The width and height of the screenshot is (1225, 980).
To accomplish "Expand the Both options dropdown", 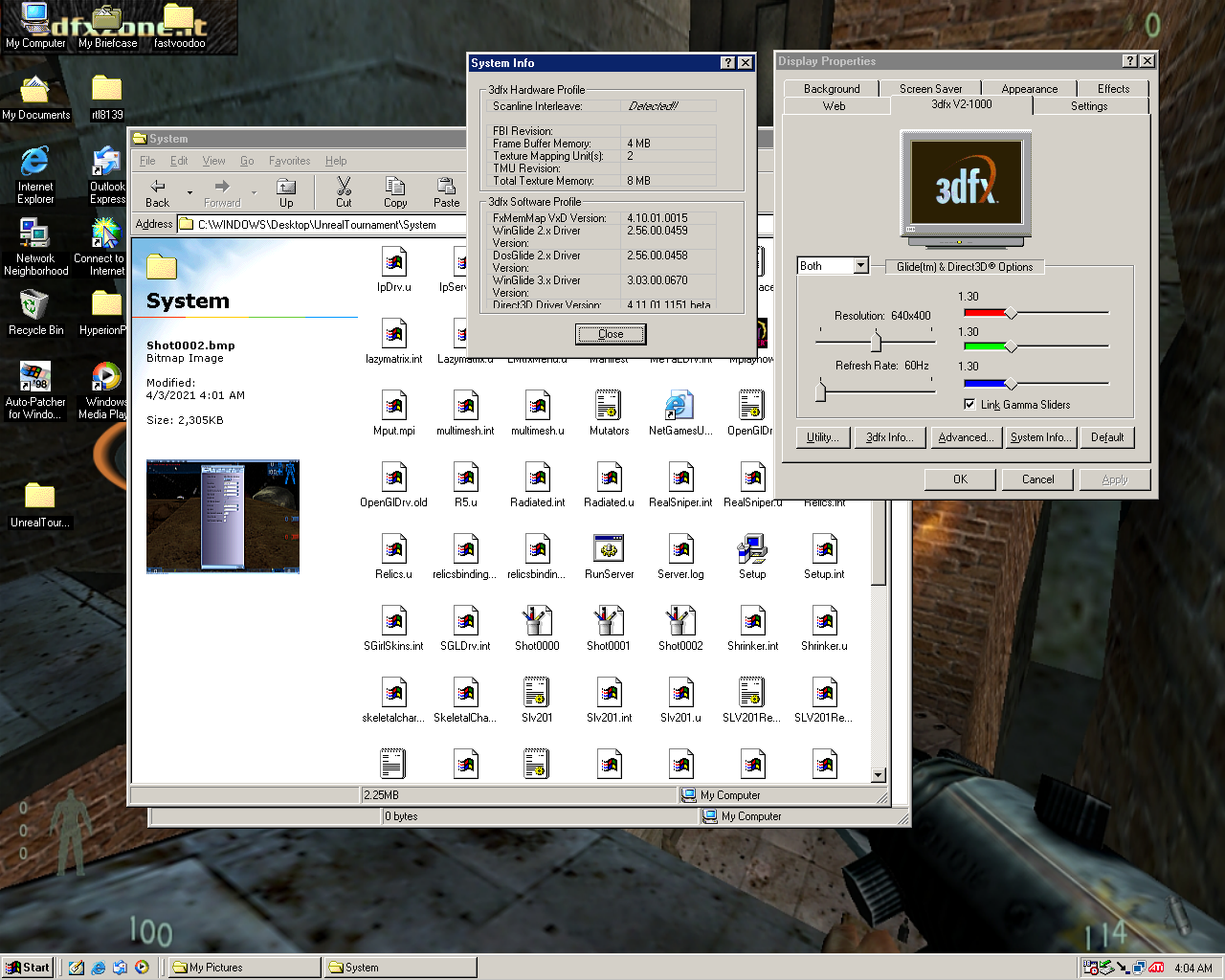I will [x=861, y=266].
